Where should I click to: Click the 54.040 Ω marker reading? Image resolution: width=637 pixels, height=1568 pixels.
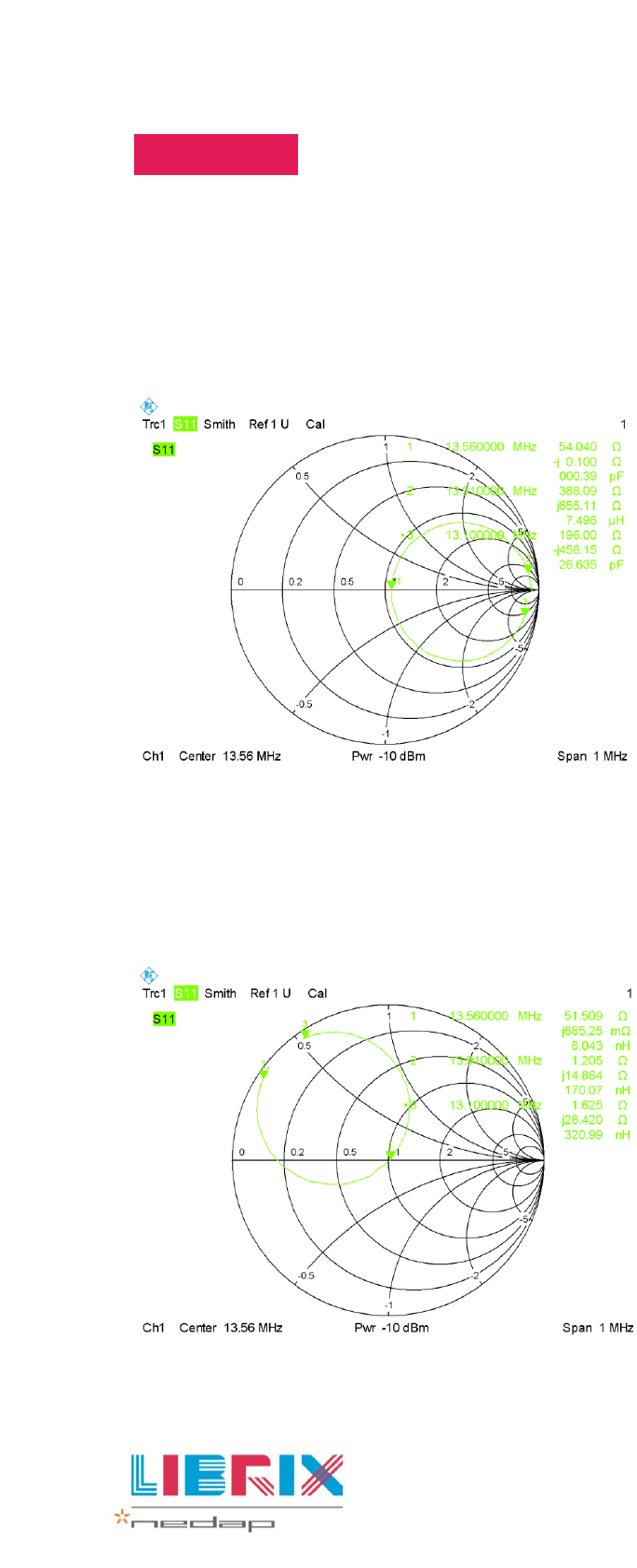tap(590, 447)
